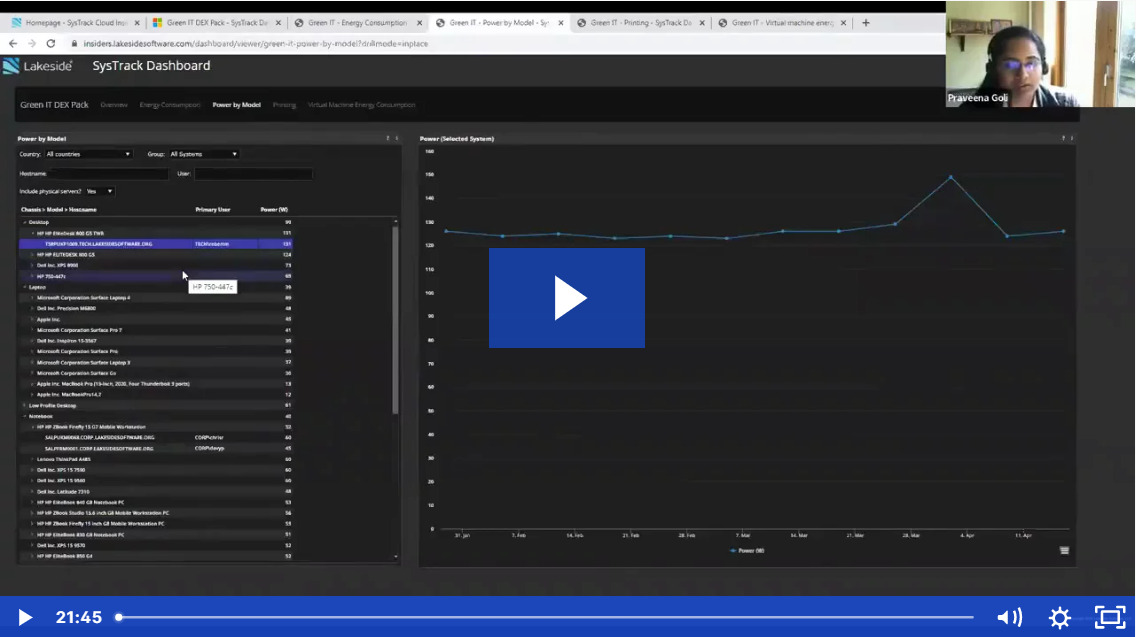Click the Hostname filter field
Image resolution: width=1136 pixels, height=637 pixels.
tap(109, 174)
